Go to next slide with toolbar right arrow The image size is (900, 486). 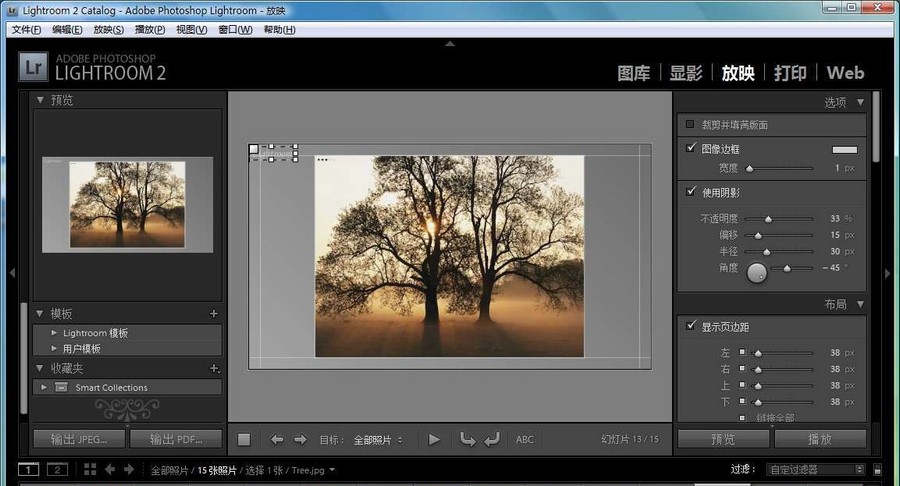pyautogui.click(x=300, y=439)
